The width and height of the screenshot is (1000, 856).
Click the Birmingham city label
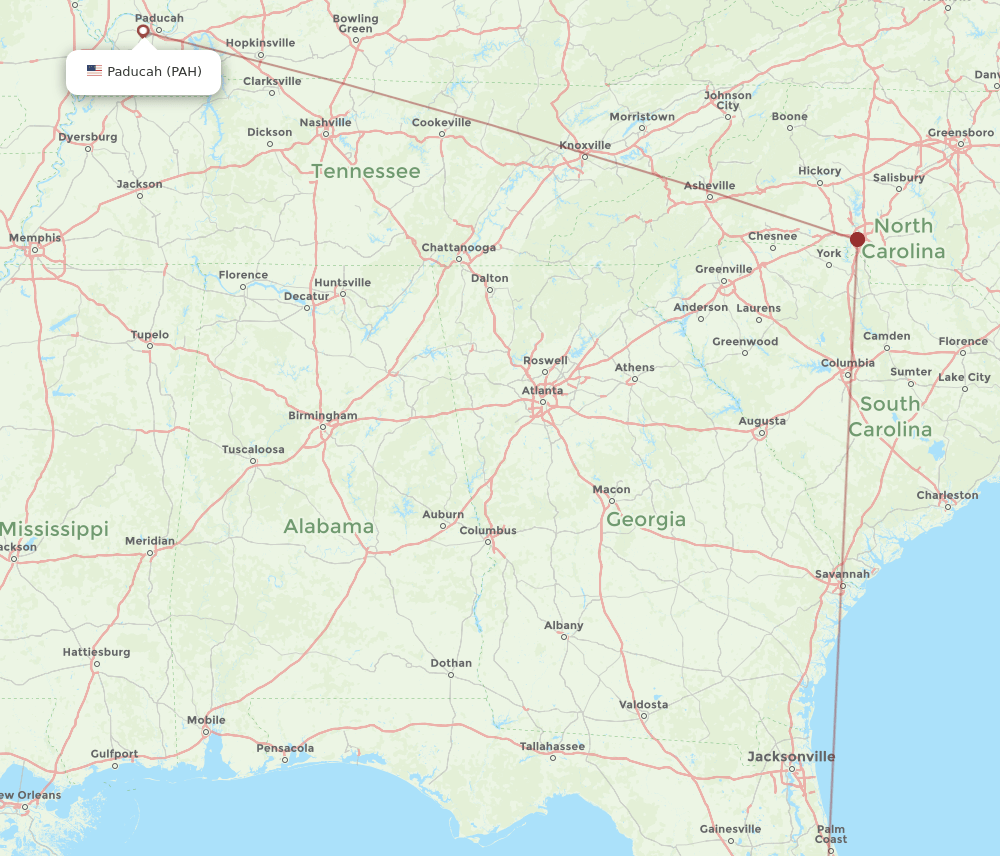323,416
